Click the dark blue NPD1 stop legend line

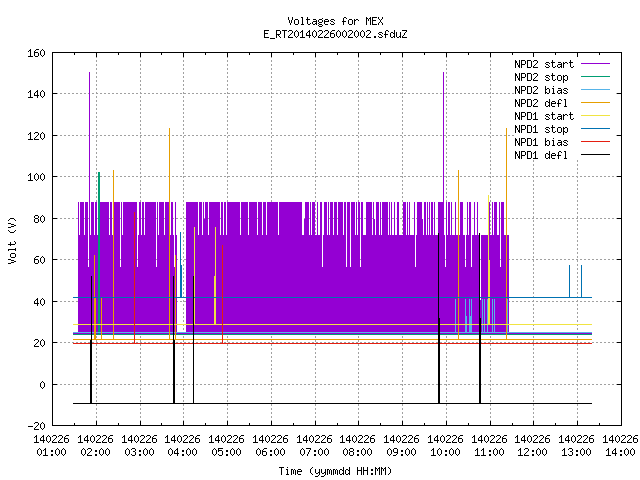click(x=595, y=129)
